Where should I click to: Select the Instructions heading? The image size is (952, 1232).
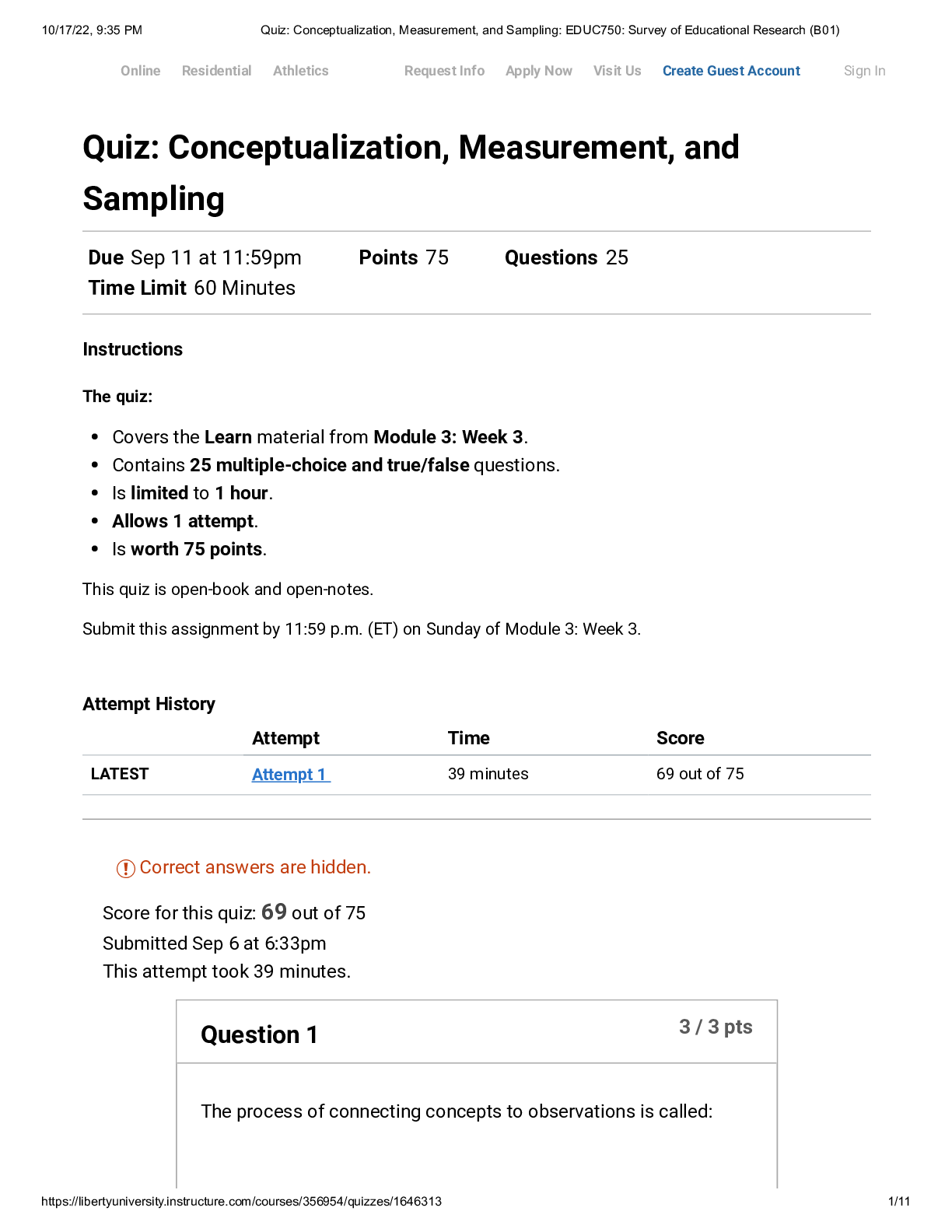132,349
